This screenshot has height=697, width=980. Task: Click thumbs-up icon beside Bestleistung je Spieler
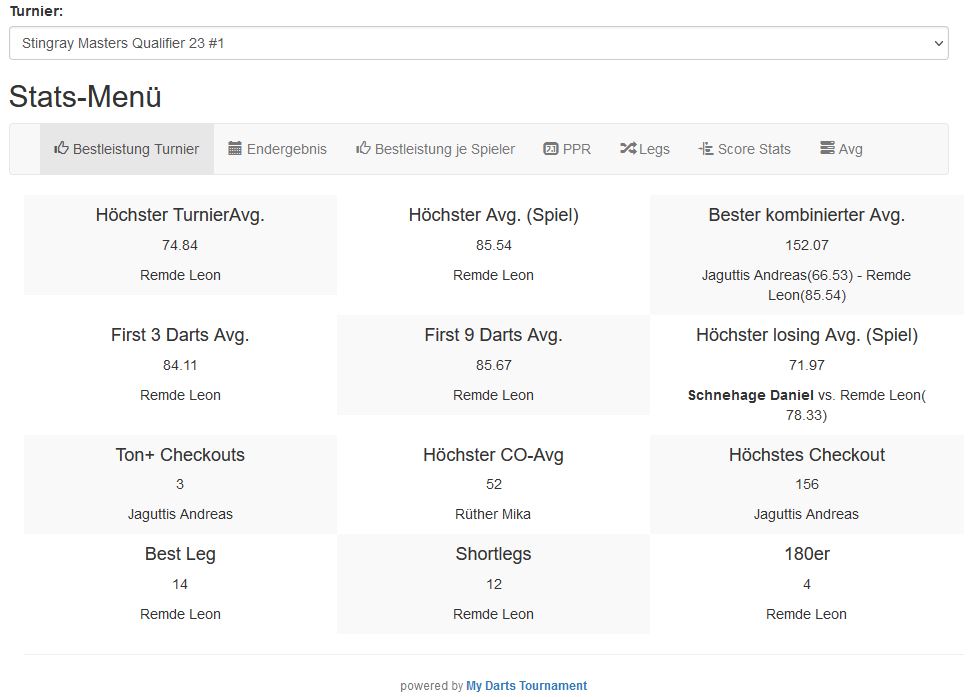click(363, 148)
